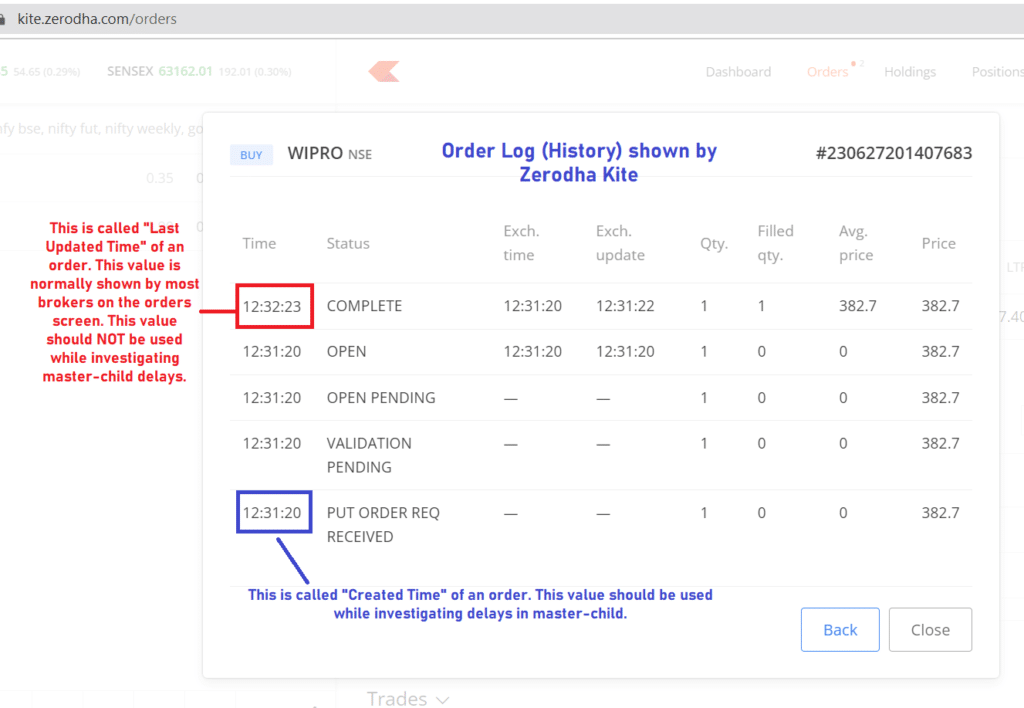
Task: Click the 382.7 average price cell
Action: tap(857, 306)
